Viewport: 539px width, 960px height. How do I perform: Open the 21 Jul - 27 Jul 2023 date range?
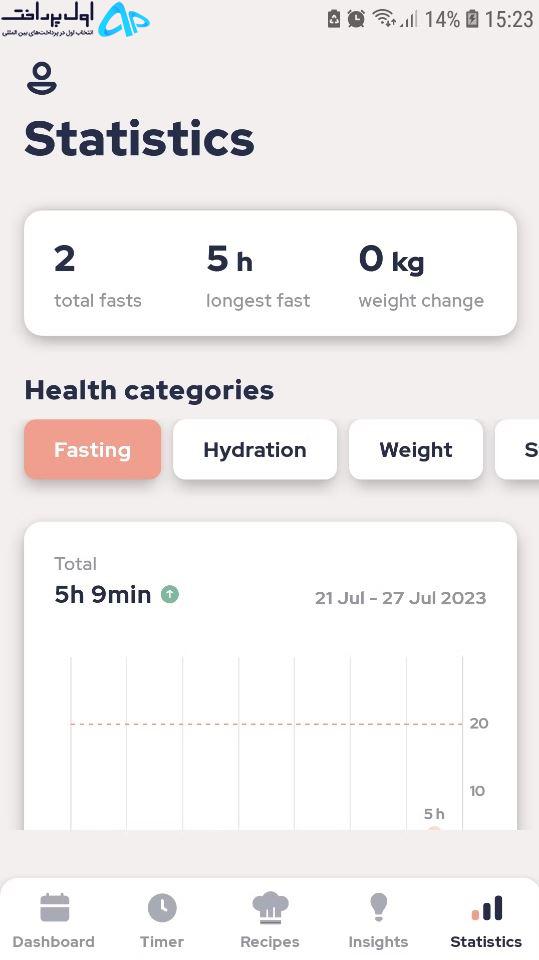click(401, 598)
